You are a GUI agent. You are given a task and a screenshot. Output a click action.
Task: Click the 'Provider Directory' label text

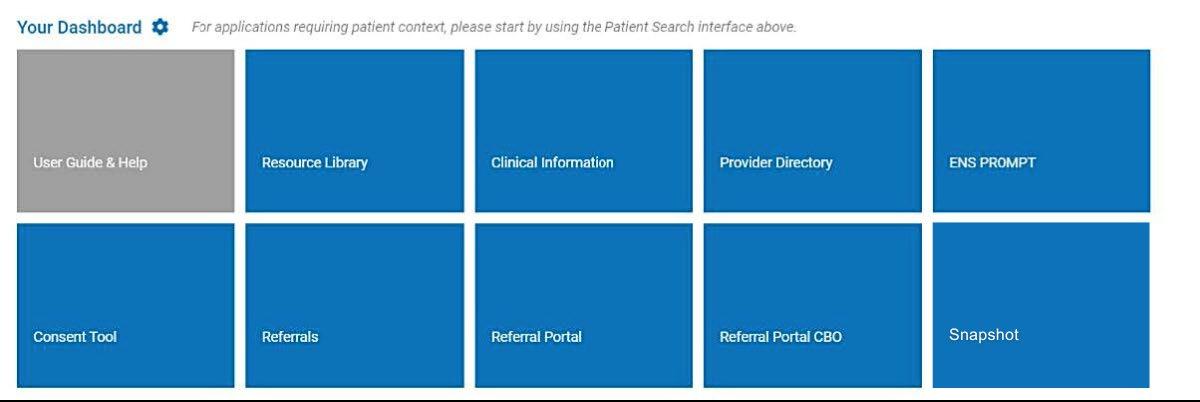click(776, 162)
